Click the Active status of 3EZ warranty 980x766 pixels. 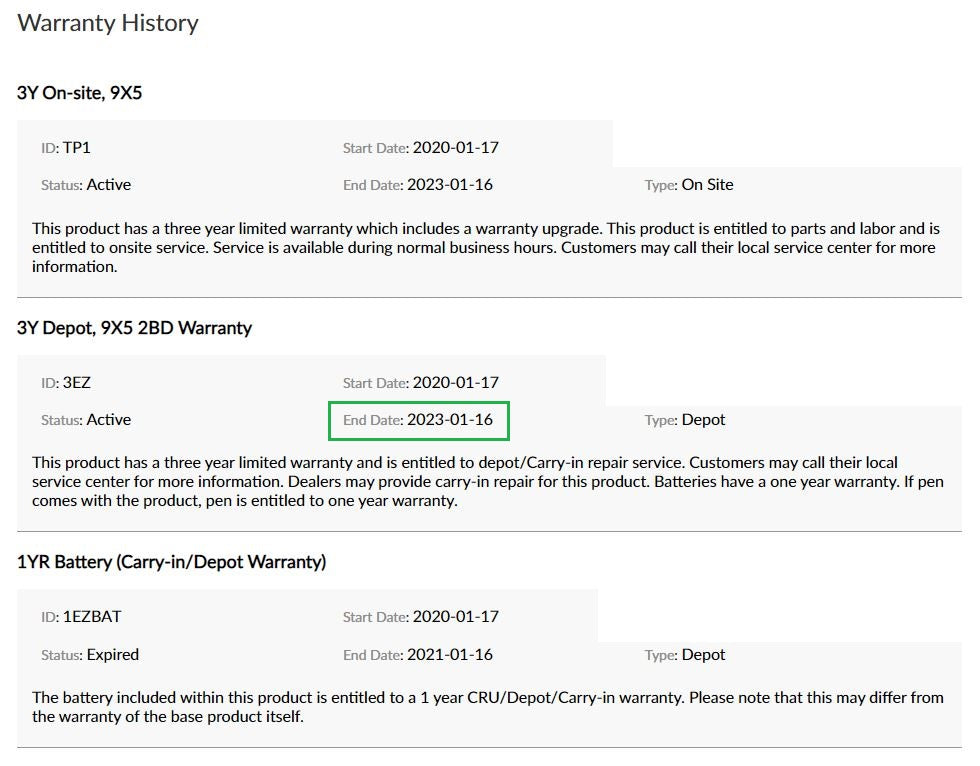(109, 420)
